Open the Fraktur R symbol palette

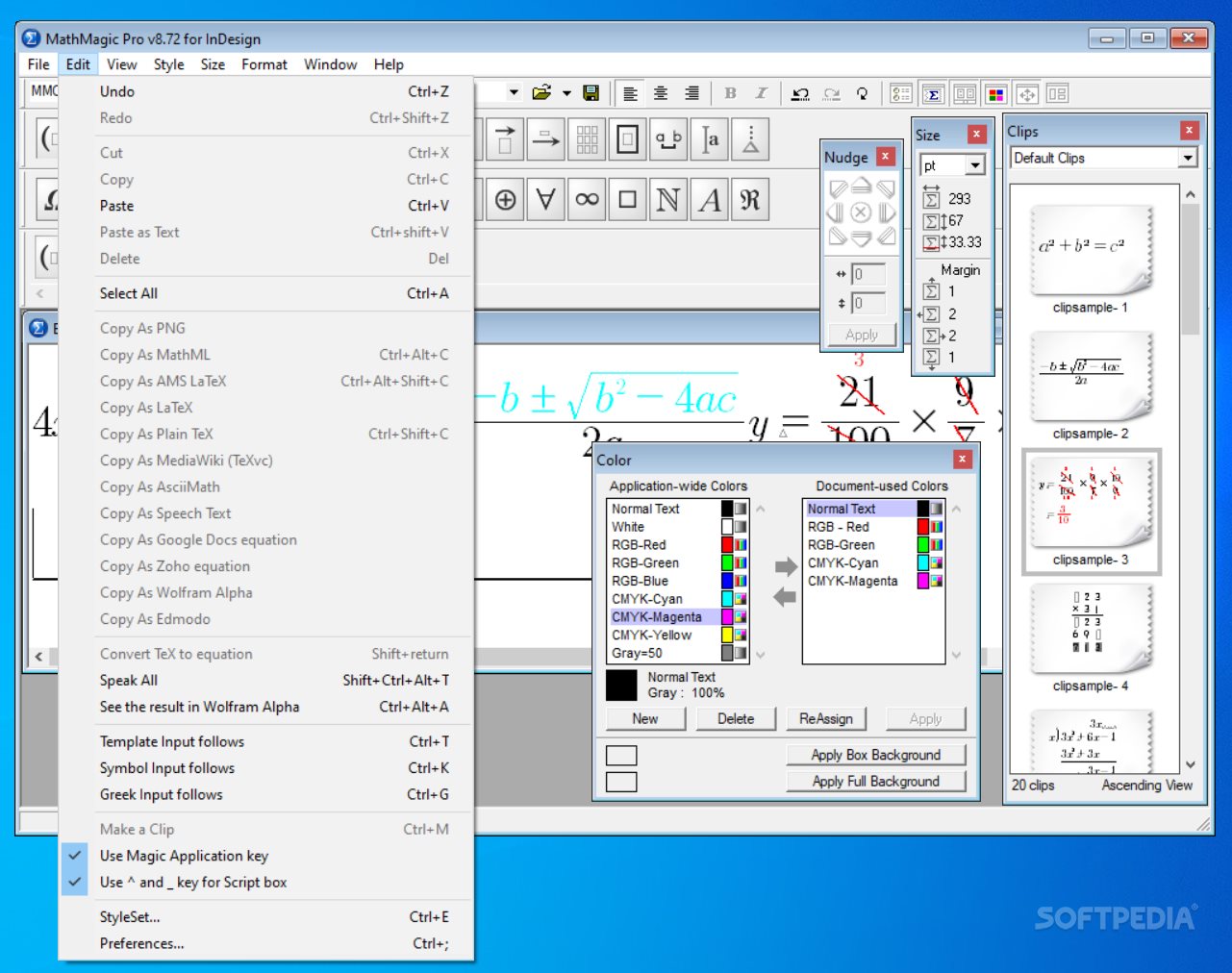click(x=750, y=199)
